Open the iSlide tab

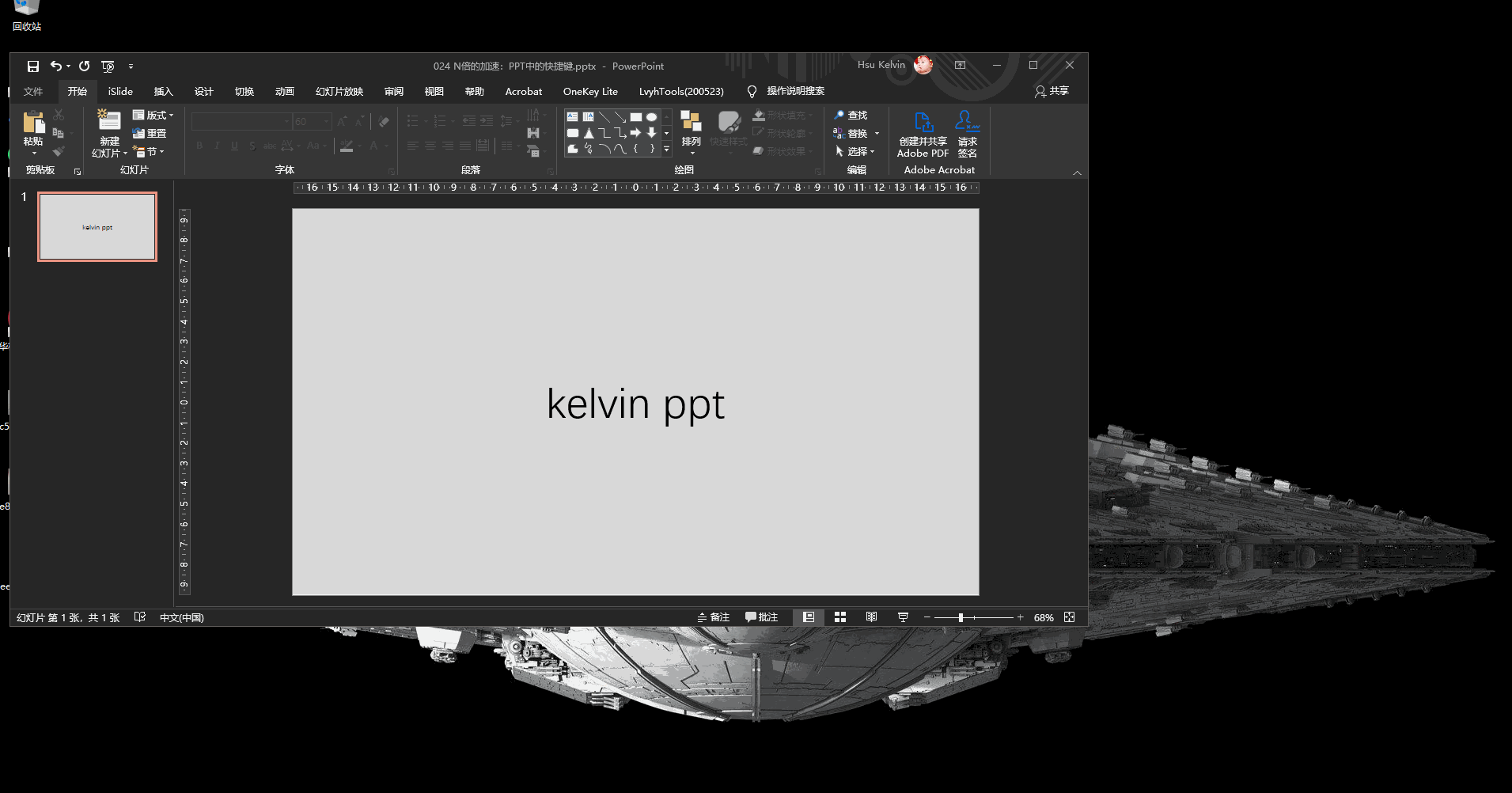click(120, 92)
